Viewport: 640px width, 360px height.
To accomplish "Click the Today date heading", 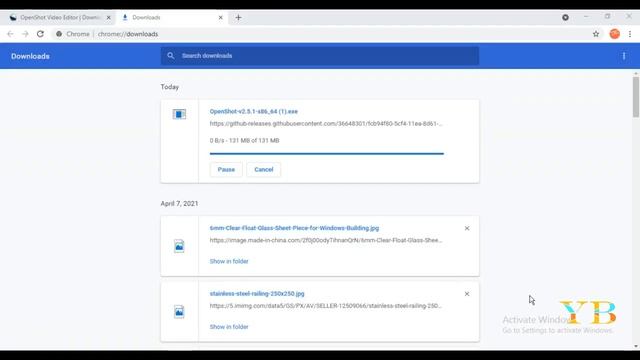I will pyautogui.click(x=170, y=87).
